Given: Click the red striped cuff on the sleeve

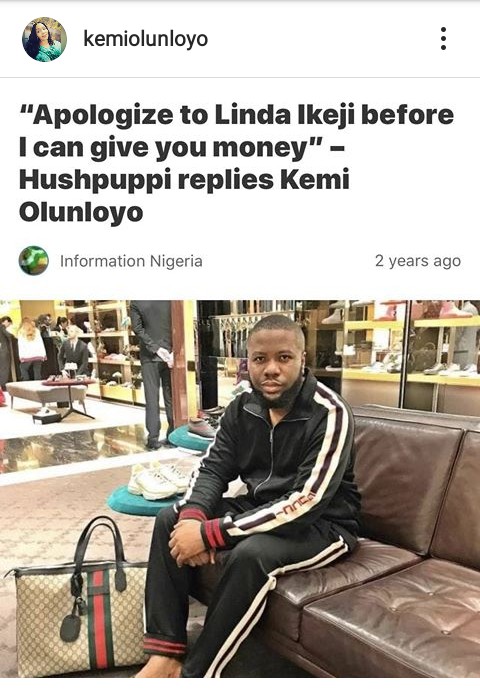Looking at the screenshot, I should tap(215, 533).
